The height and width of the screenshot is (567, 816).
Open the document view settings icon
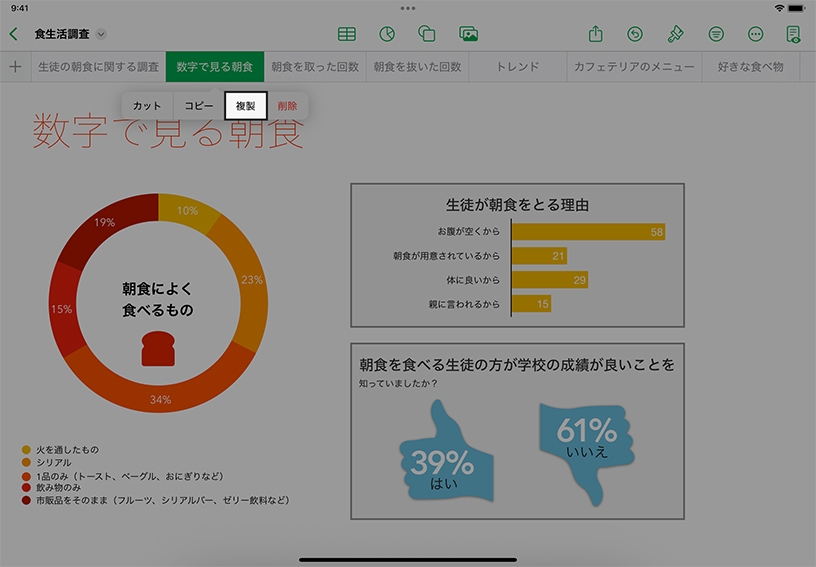793,34
